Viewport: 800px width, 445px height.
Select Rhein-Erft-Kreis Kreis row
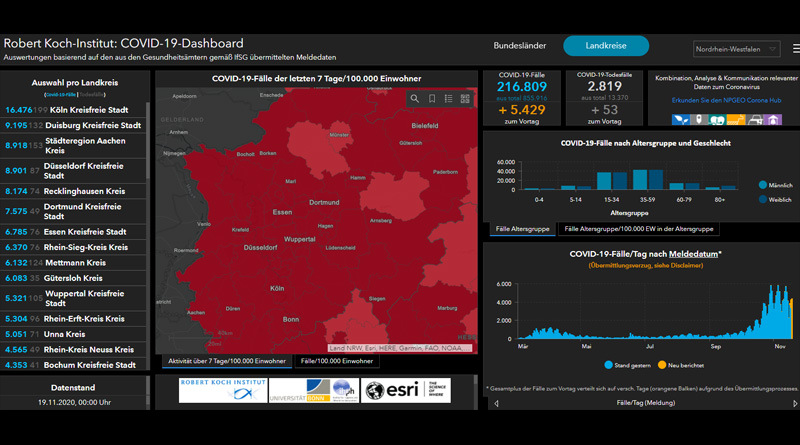pos(73,319)
